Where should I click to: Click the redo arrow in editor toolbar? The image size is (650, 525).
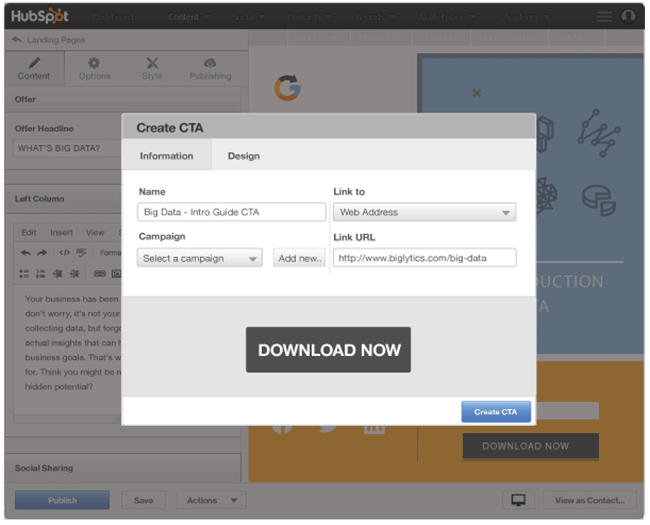tap(42, 253)
